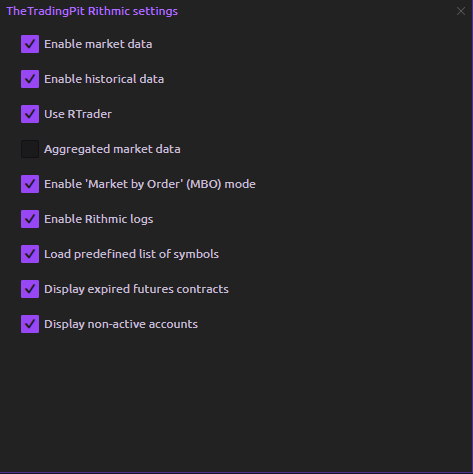Disable the Use RTrader checkbox

[x=30, y=114]
